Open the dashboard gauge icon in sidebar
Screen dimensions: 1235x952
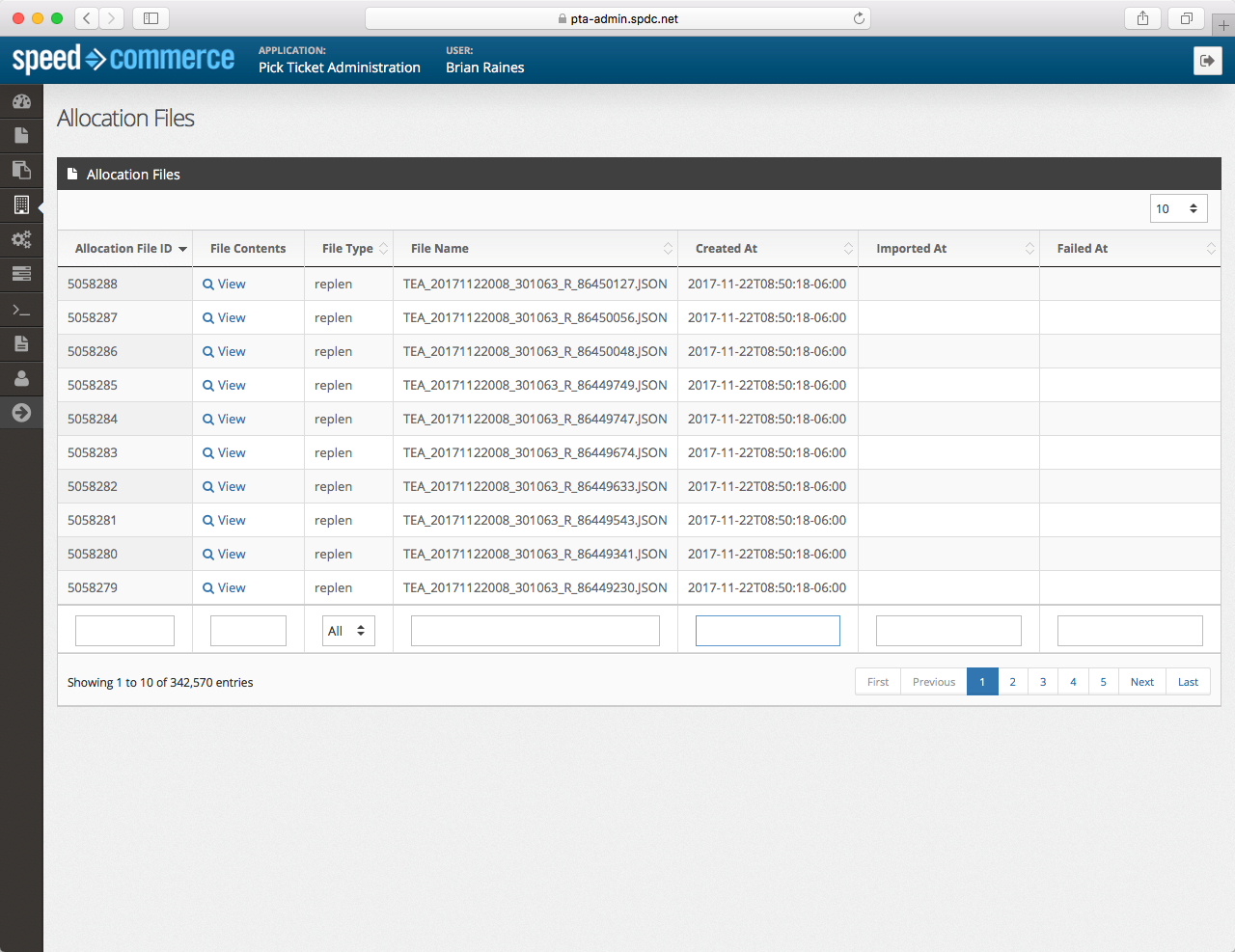21,101
